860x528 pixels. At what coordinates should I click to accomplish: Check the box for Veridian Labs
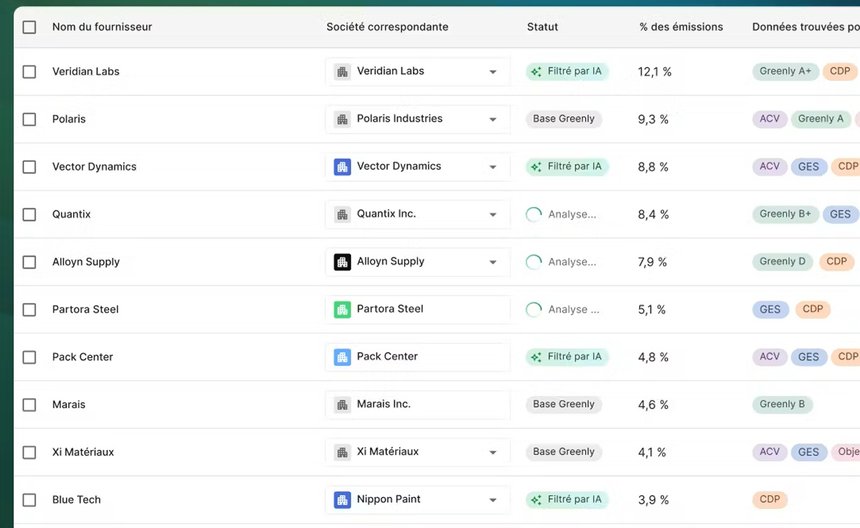[x=29, y=72]
